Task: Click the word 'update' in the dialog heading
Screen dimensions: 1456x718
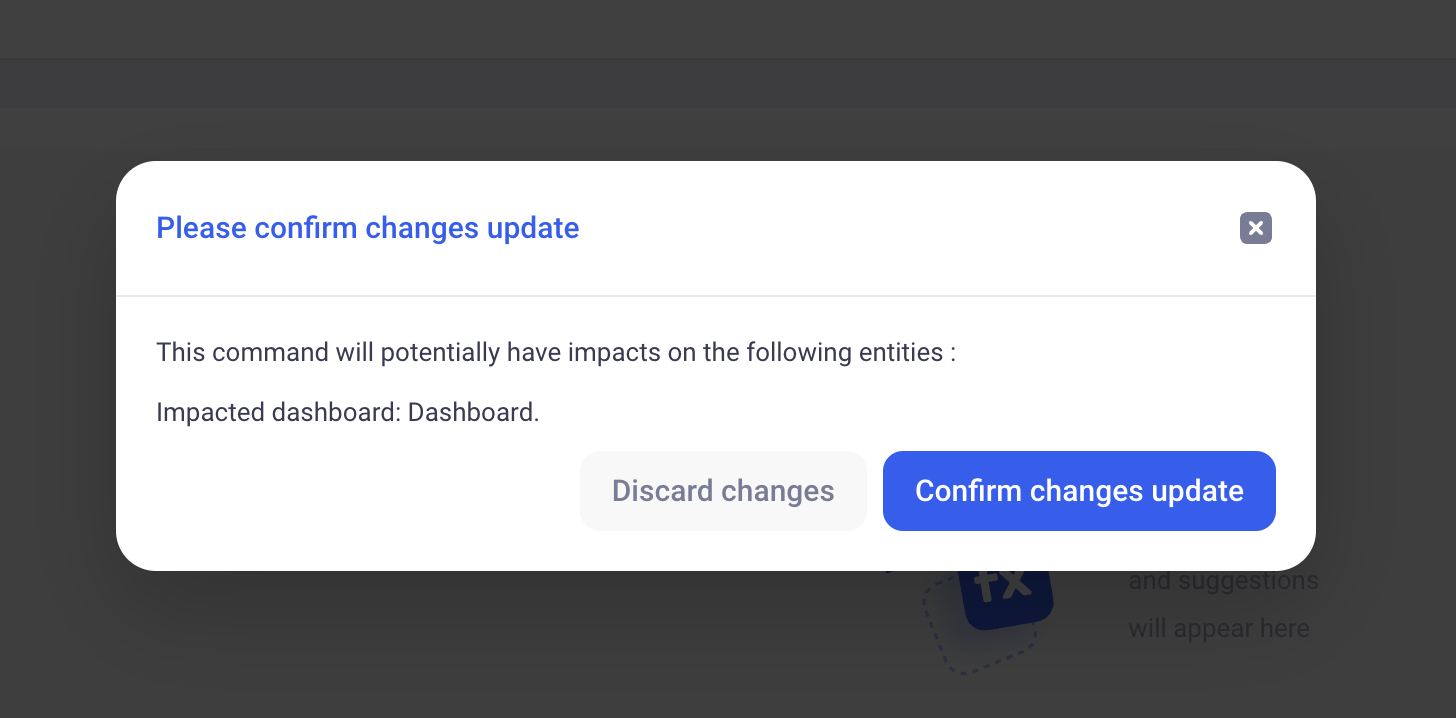Action: point(533,229)
